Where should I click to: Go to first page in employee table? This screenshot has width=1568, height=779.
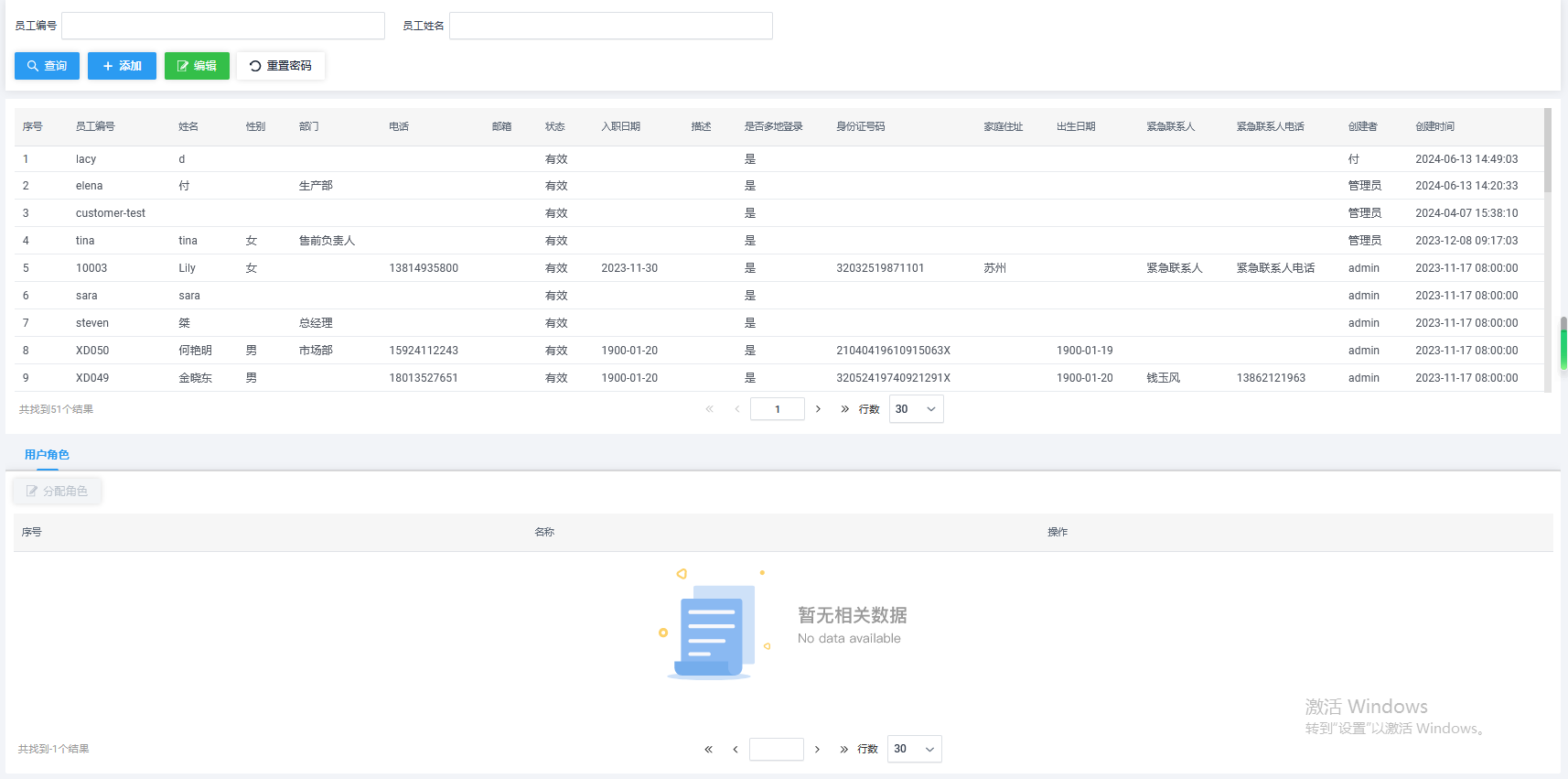point(709,409)
